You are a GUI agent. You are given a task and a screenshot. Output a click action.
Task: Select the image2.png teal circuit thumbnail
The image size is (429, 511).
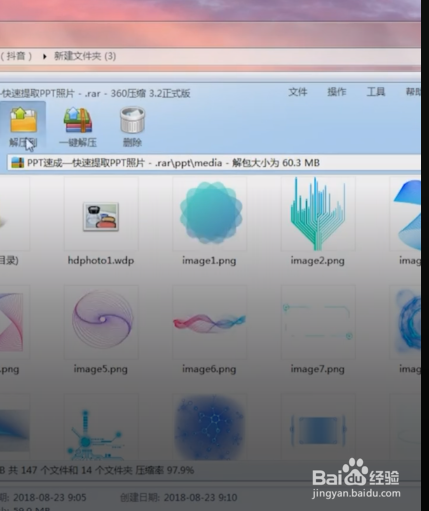tap(318, 213)
